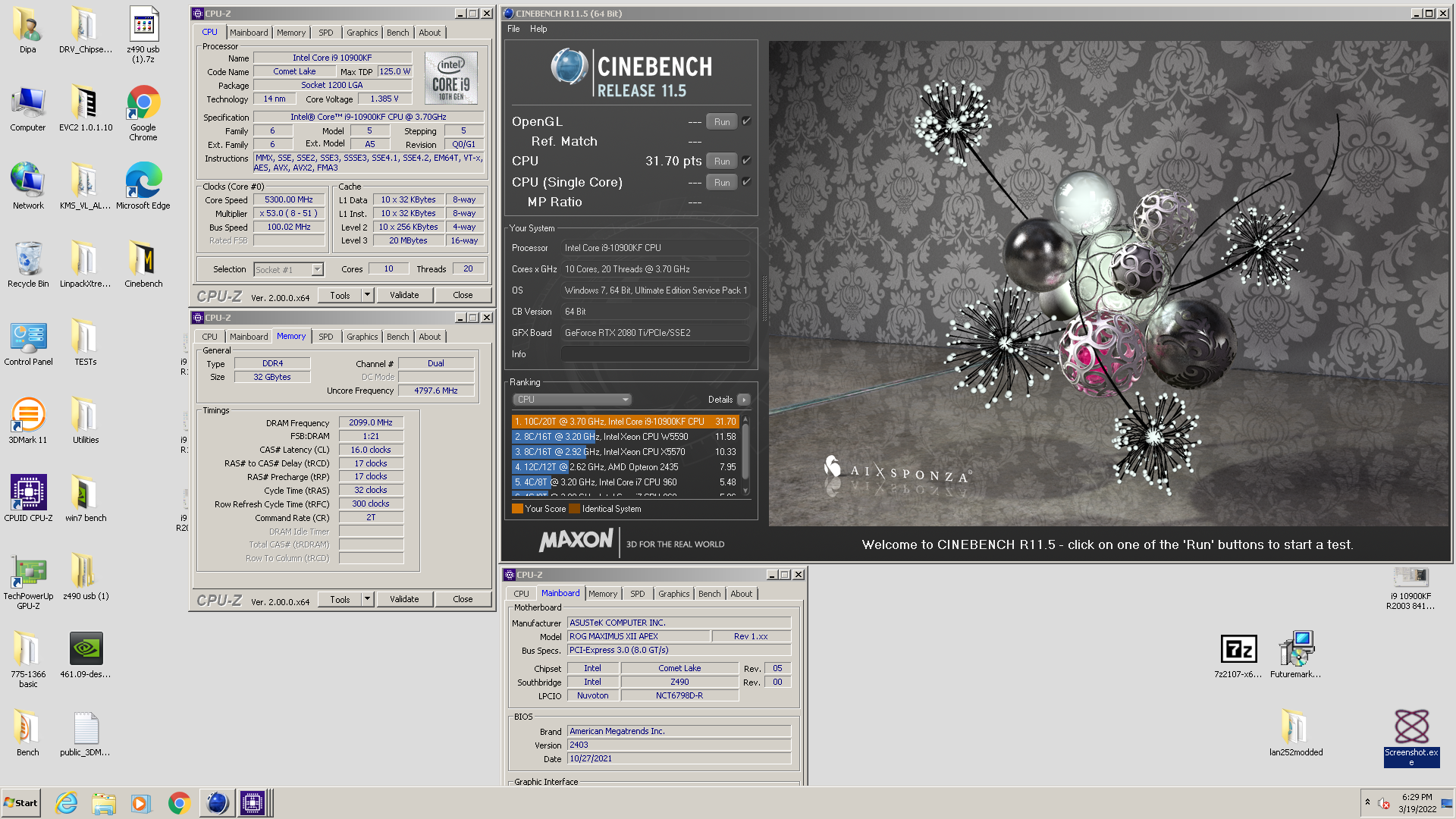This screenshot has width=1456, height=819.
Task: Open the Dipa folder icon
Action: click(27, 30)
